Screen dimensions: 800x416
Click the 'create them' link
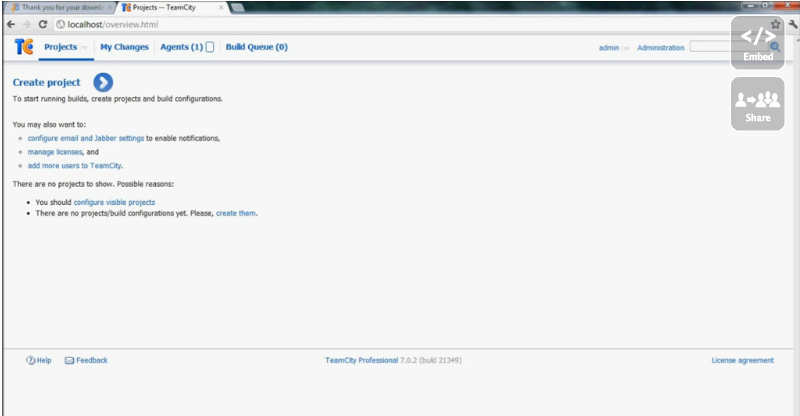coord(236,213)
